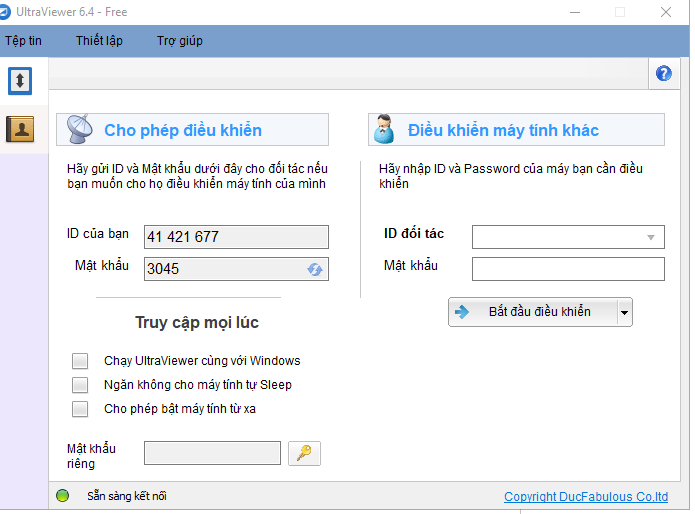Open the address book contacts icon
695x514 pixels.
tap(20, 129)
